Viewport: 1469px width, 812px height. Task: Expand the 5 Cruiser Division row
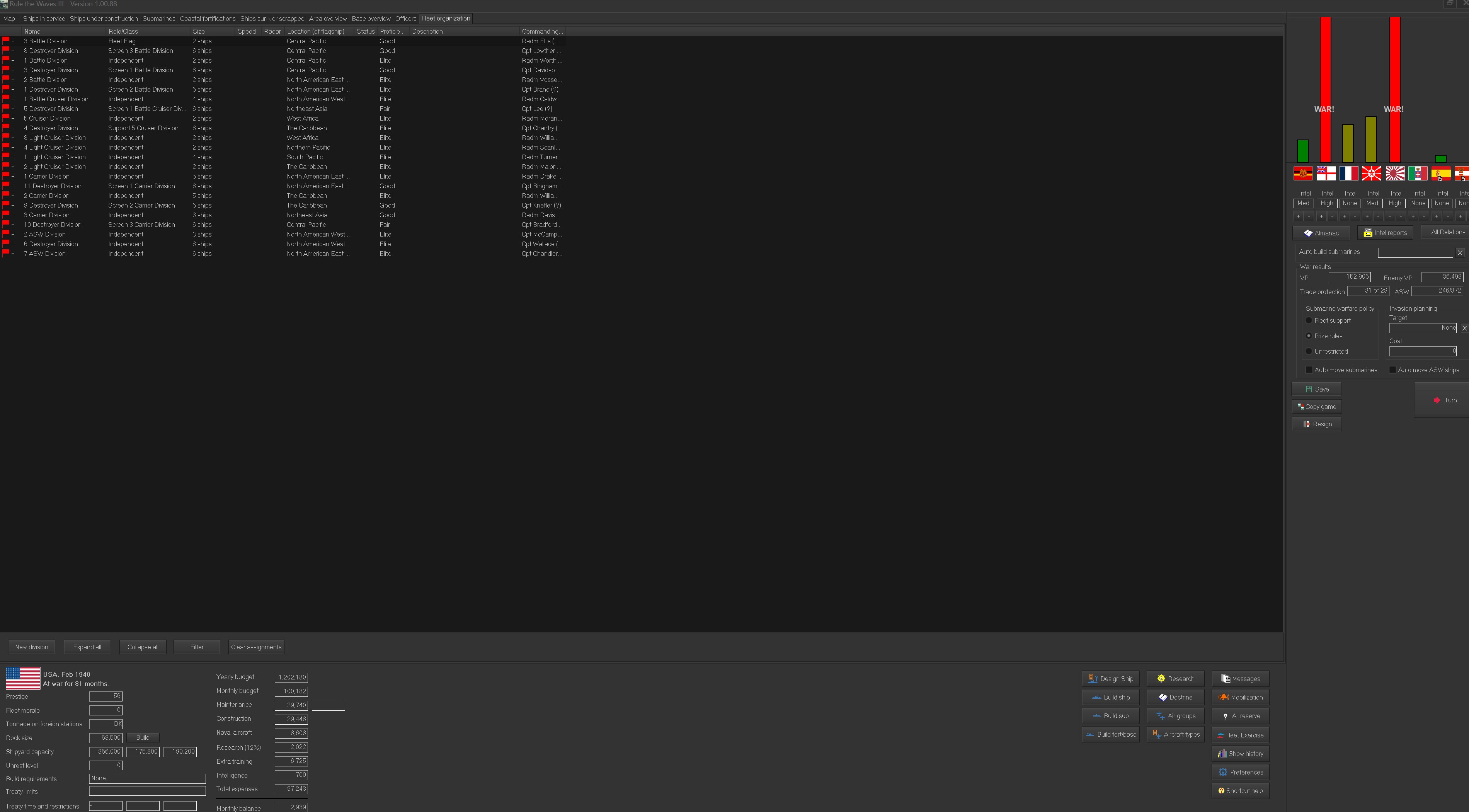click(x=13, y=119)
